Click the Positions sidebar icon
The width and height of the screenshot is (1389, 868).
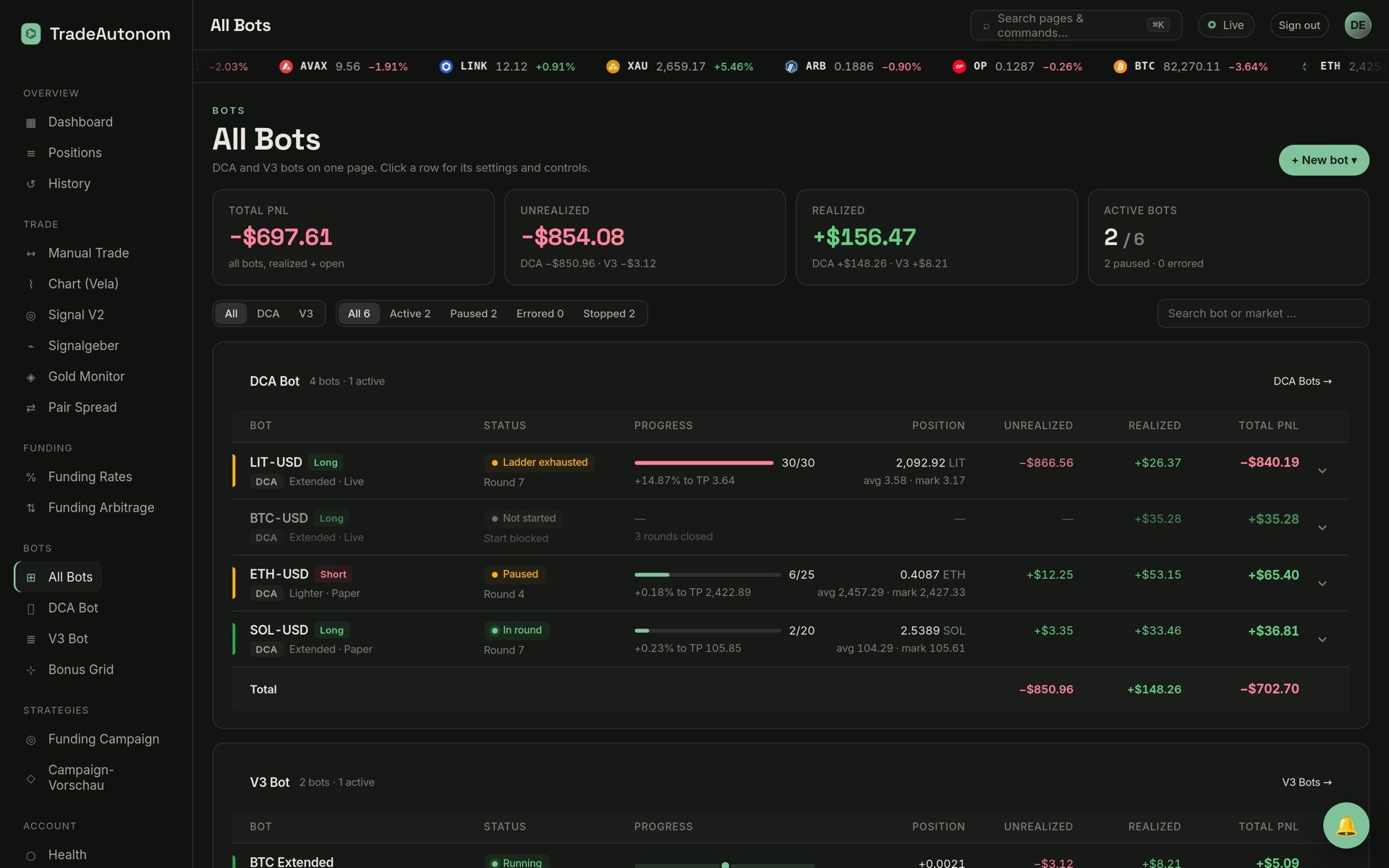tap(30, 153)
